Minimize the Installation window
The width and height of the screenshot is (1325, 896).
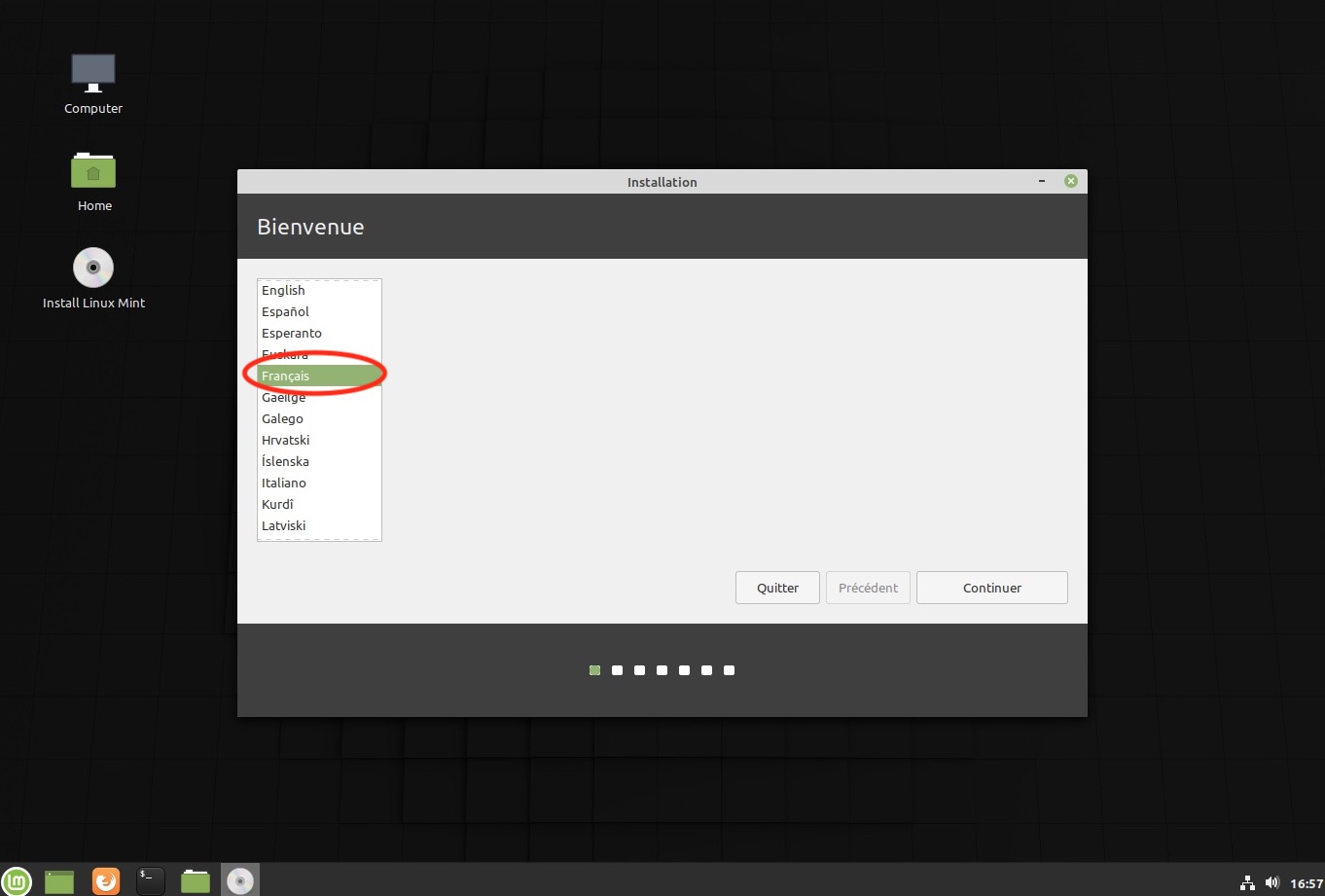(1042, 182)
